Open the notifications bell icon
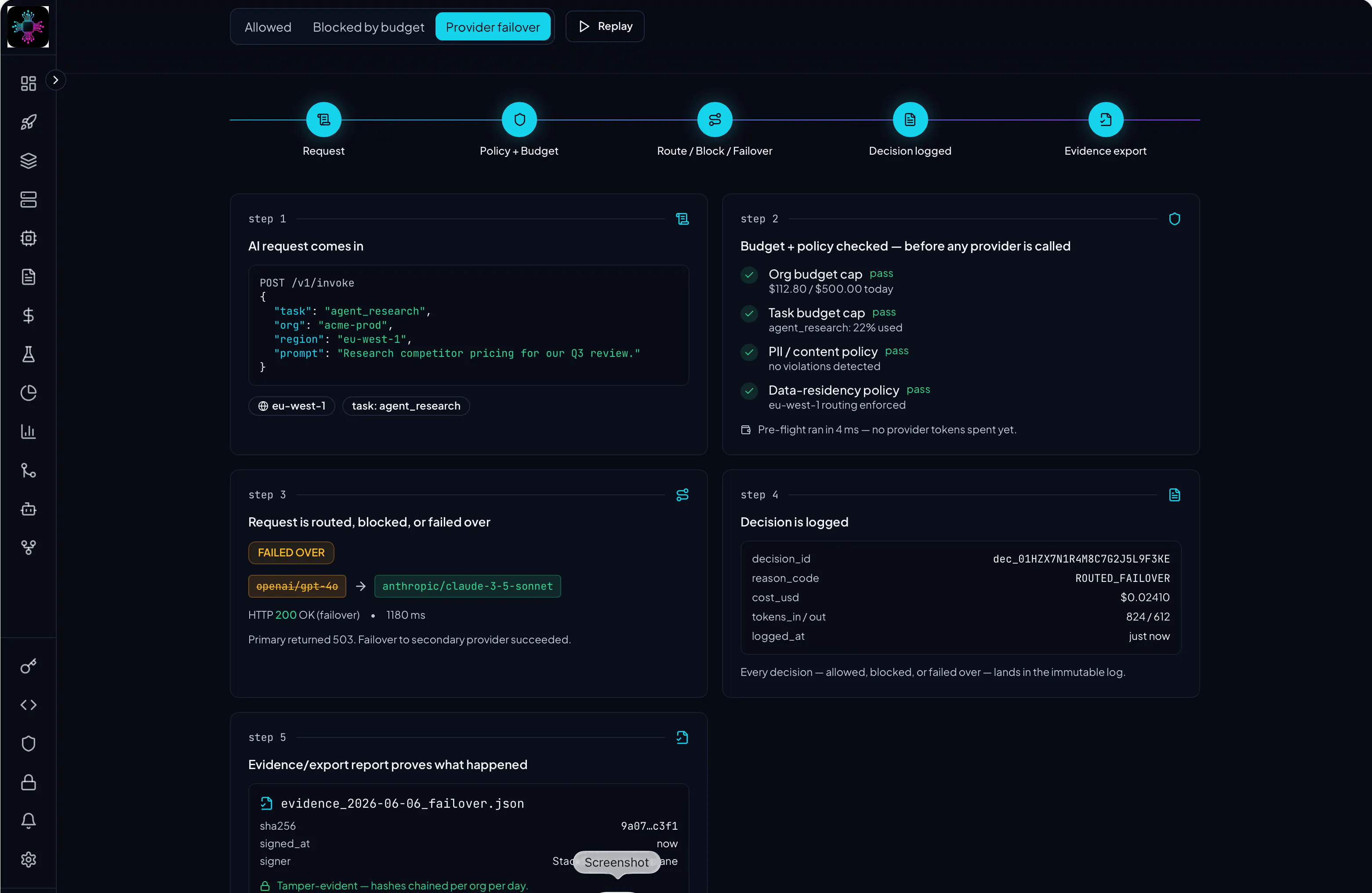The height and width of the screenshot is (893, 1372). tap(28, 821)
